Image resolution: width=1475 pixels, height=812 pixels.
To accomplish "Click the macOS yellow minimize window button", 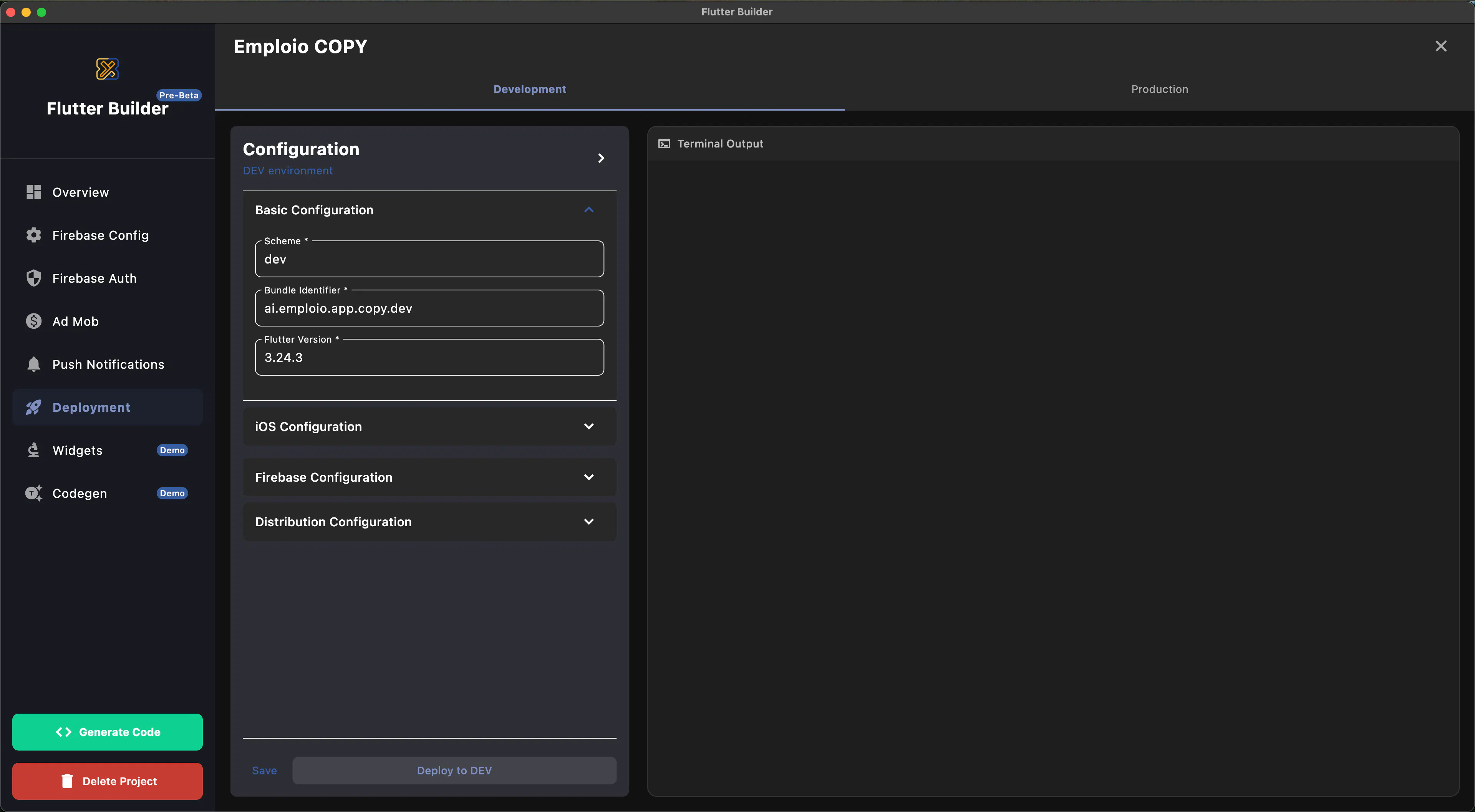I will tap(26, 12).
